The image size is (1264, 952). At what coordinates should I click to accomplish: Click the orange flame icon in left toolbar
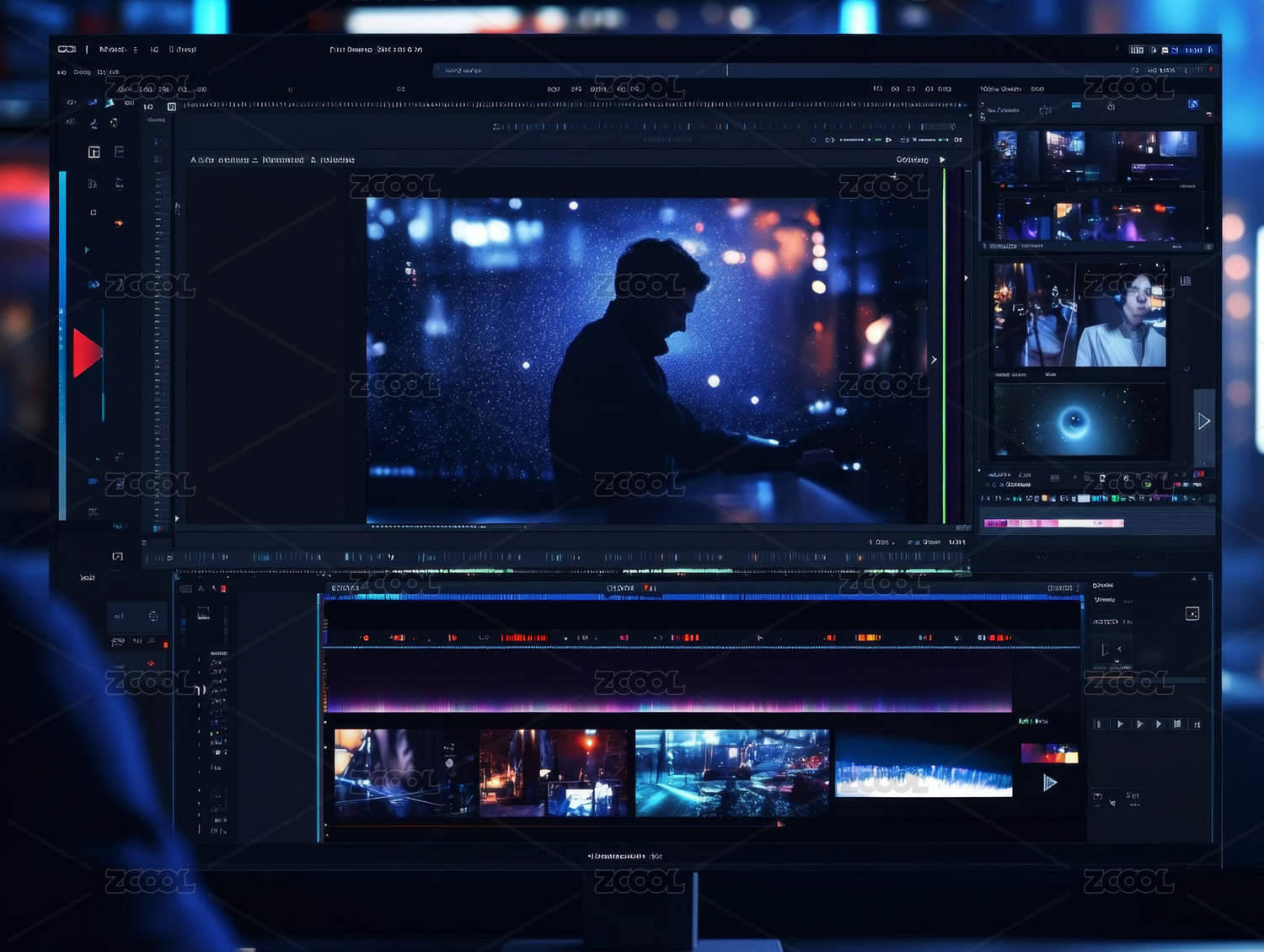point(119,223)
